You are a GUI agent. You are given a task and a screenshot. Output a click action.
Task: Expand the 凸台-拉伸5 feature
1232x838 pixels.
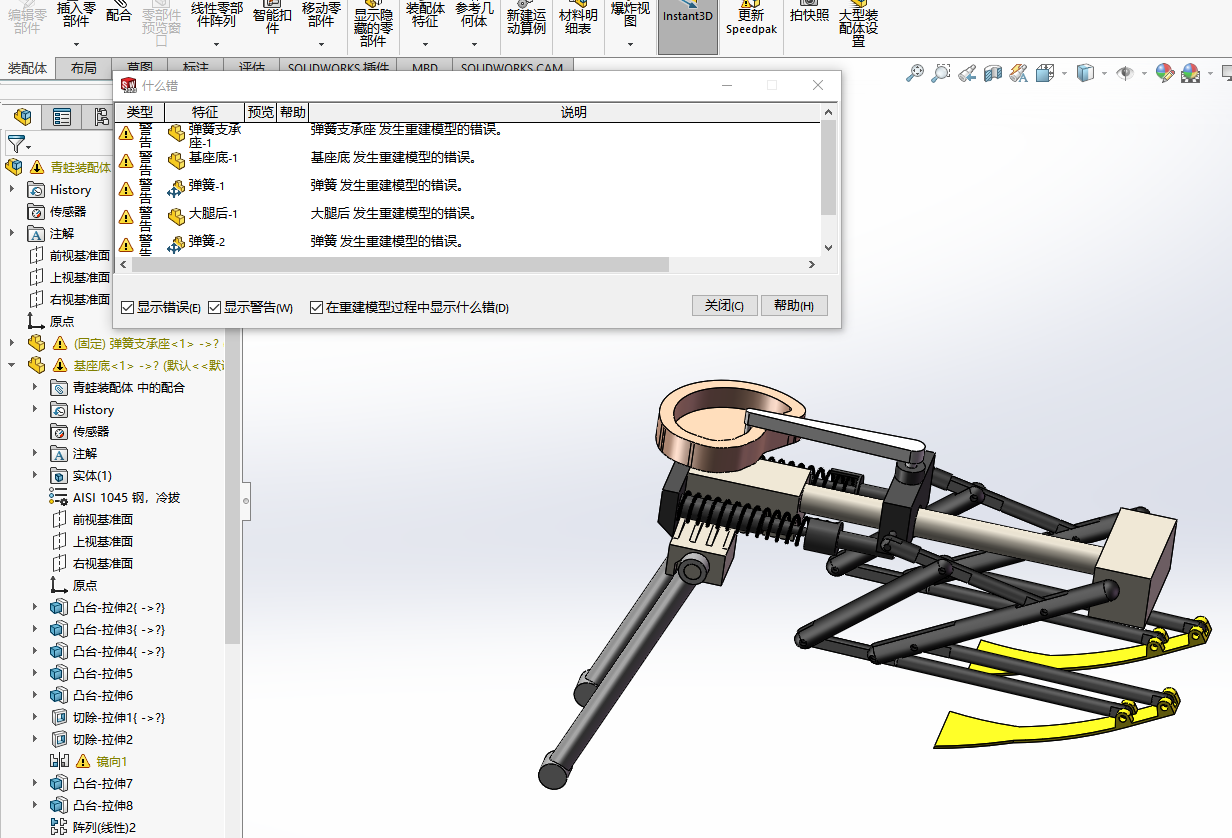click(x=35, y=673)
